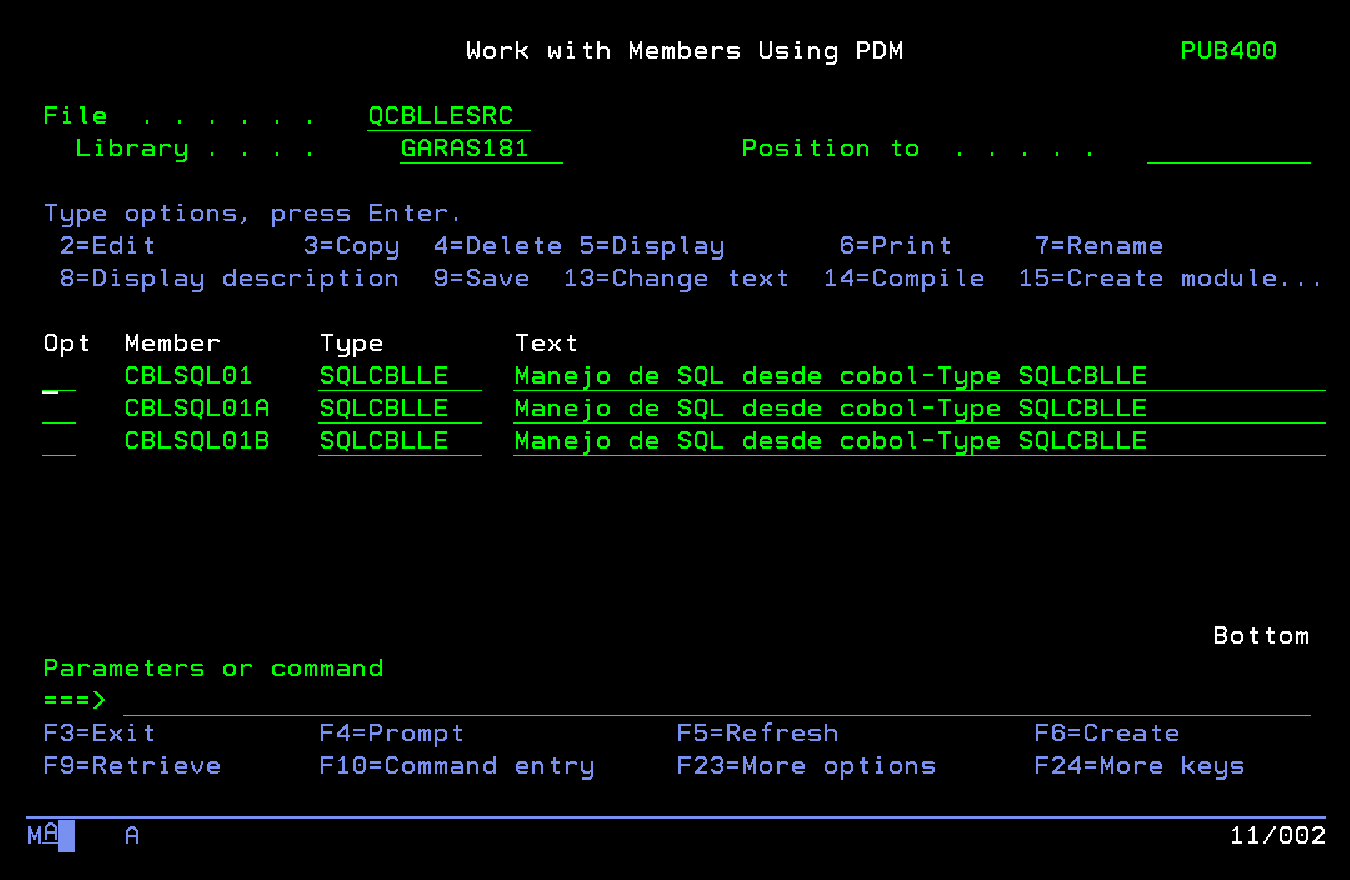Click the Library field GARAS181
1350x880 pixels.
[480, 149]
